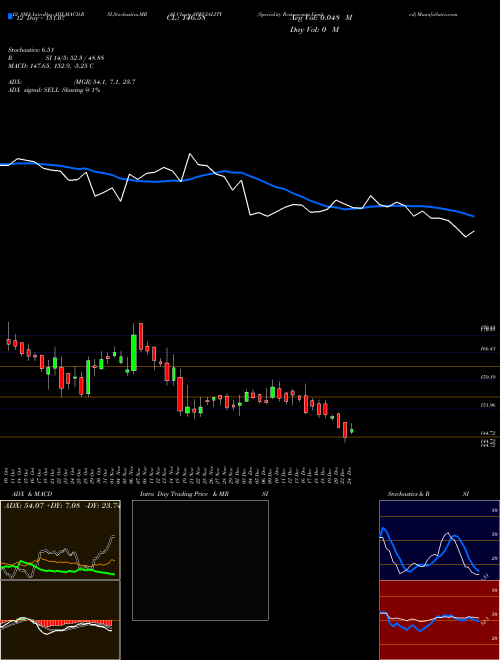The width and height of the screenshot is (500, 660).
Task: Click the 151.96 price axis label
Action: click(x=487, y=405)
